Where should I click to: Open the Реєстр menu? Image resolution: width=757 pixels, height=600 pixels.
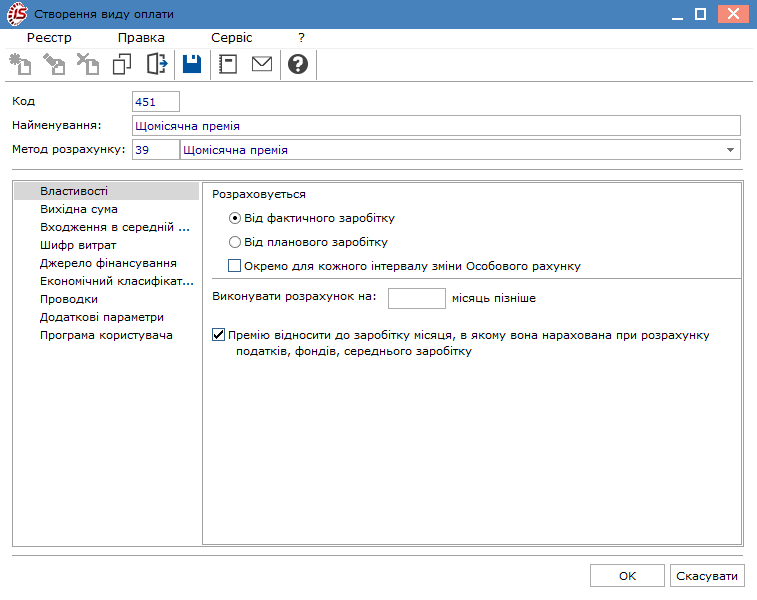pyautogui.click(x=49, y=38)
